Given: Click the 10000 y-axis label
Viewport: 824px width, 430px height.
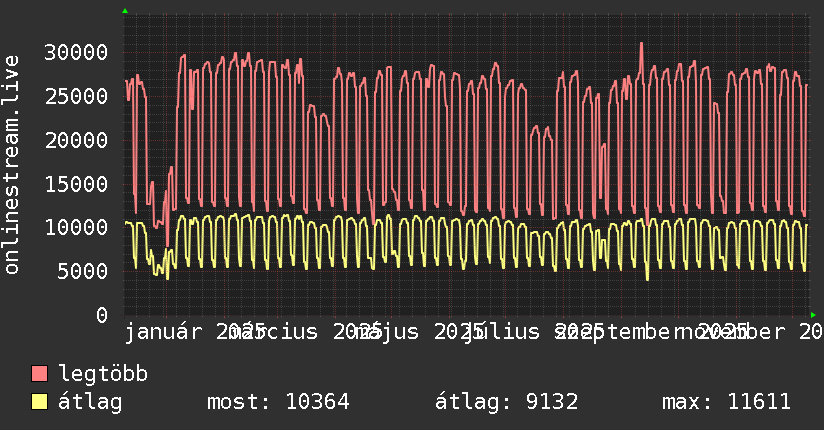Looking at the screenshot, I should [76, 228].
